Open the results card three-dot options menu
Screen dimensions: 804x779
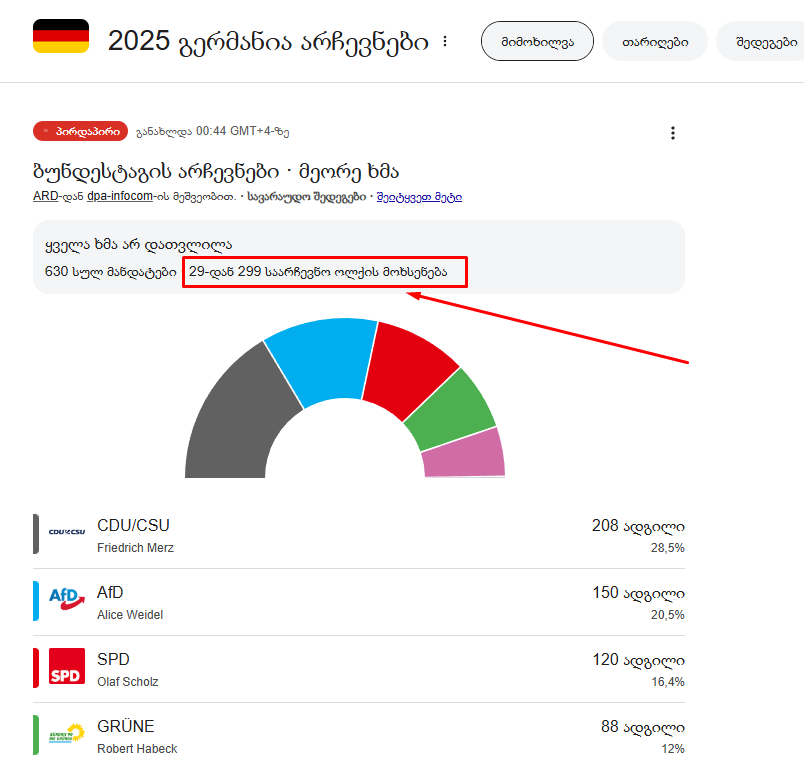click(x=673, y=133)
